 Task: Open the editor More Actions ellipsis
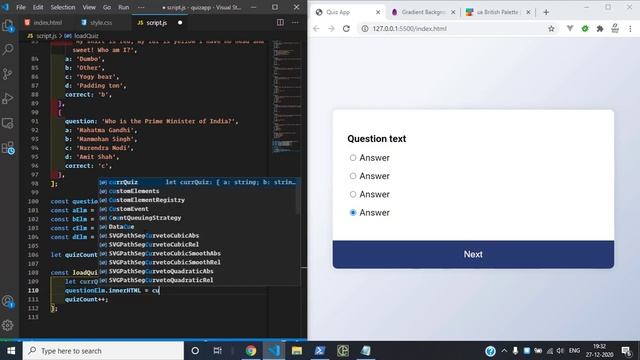[x=295, y=22]
